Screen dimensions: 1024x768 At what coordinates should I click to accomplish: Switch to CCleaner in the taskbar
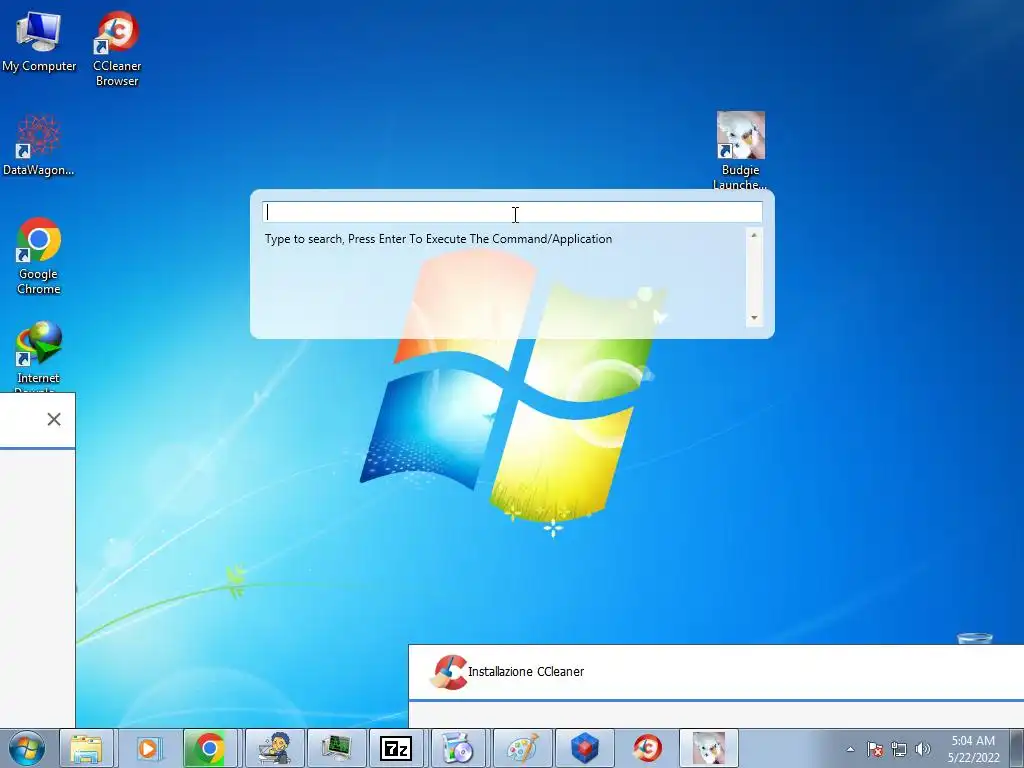pyautogui.click(x=647, y=748)
